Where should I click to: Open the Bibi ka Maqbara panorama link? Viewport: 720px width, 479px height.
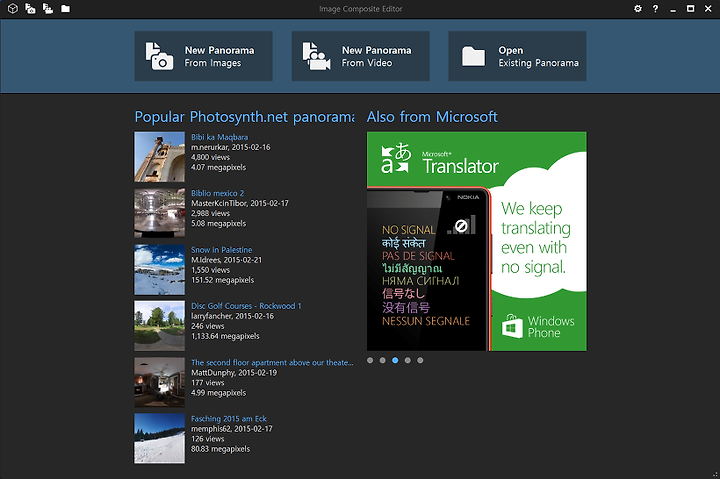(219, 137)
